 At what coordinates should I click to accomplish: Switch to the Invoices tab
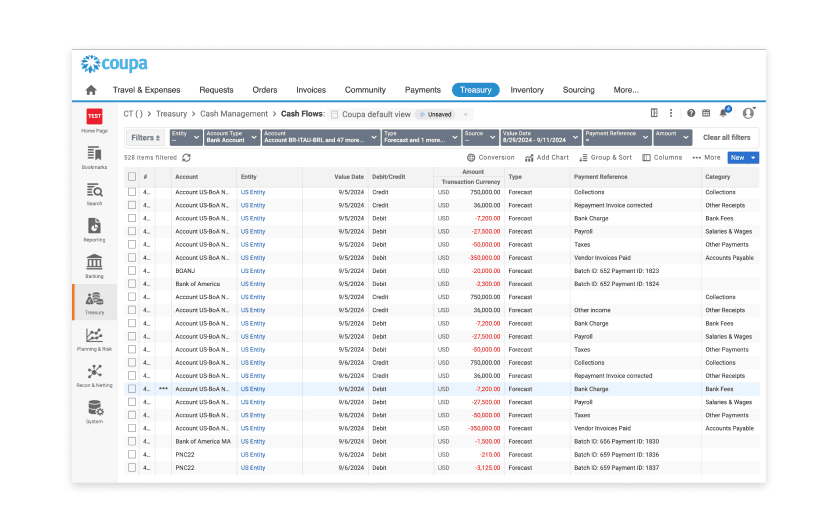point(311,90)
